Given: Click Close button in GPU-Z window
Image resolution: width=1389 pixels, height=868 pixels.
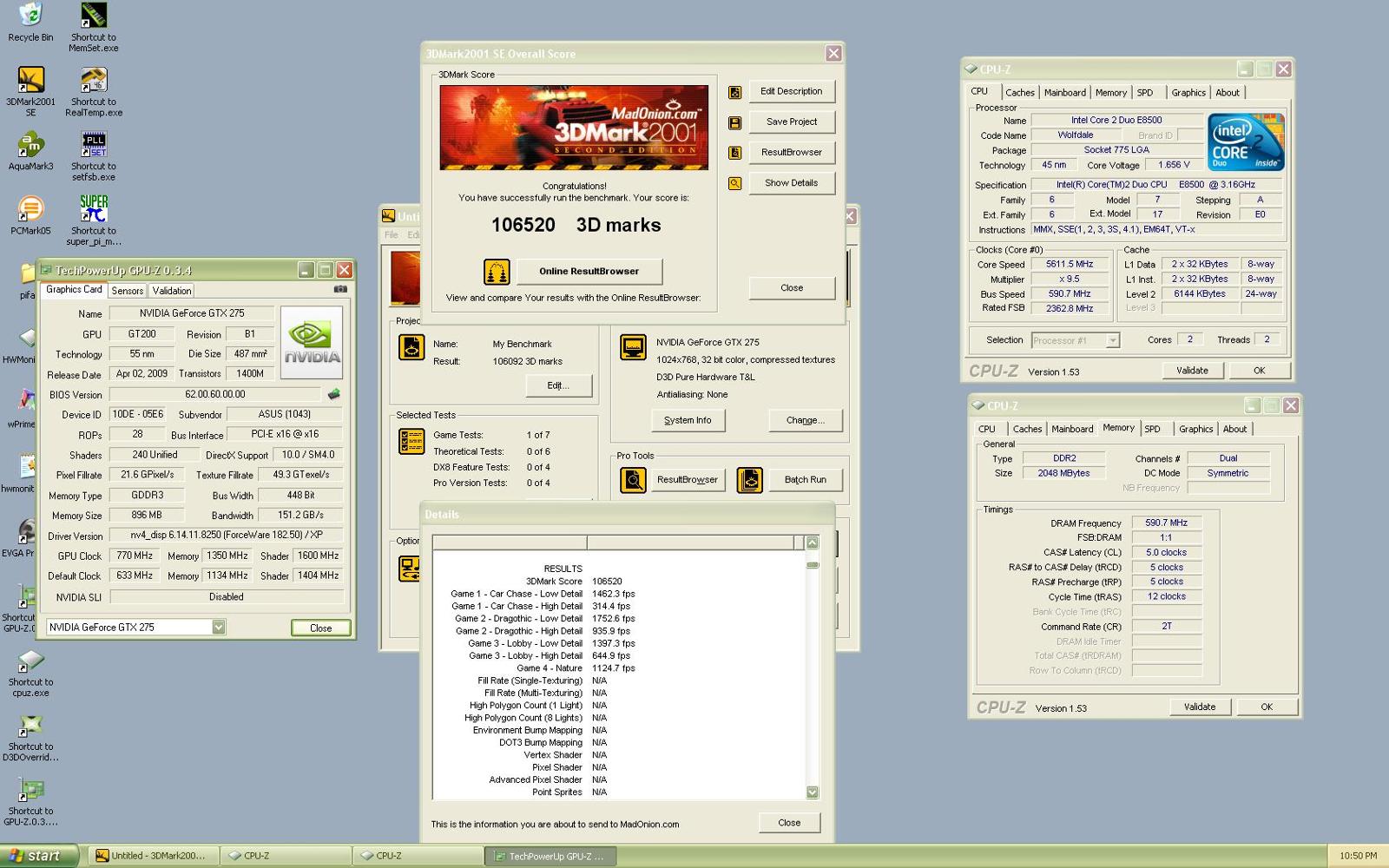Looking at the screenshot, I should click(320, 628).
